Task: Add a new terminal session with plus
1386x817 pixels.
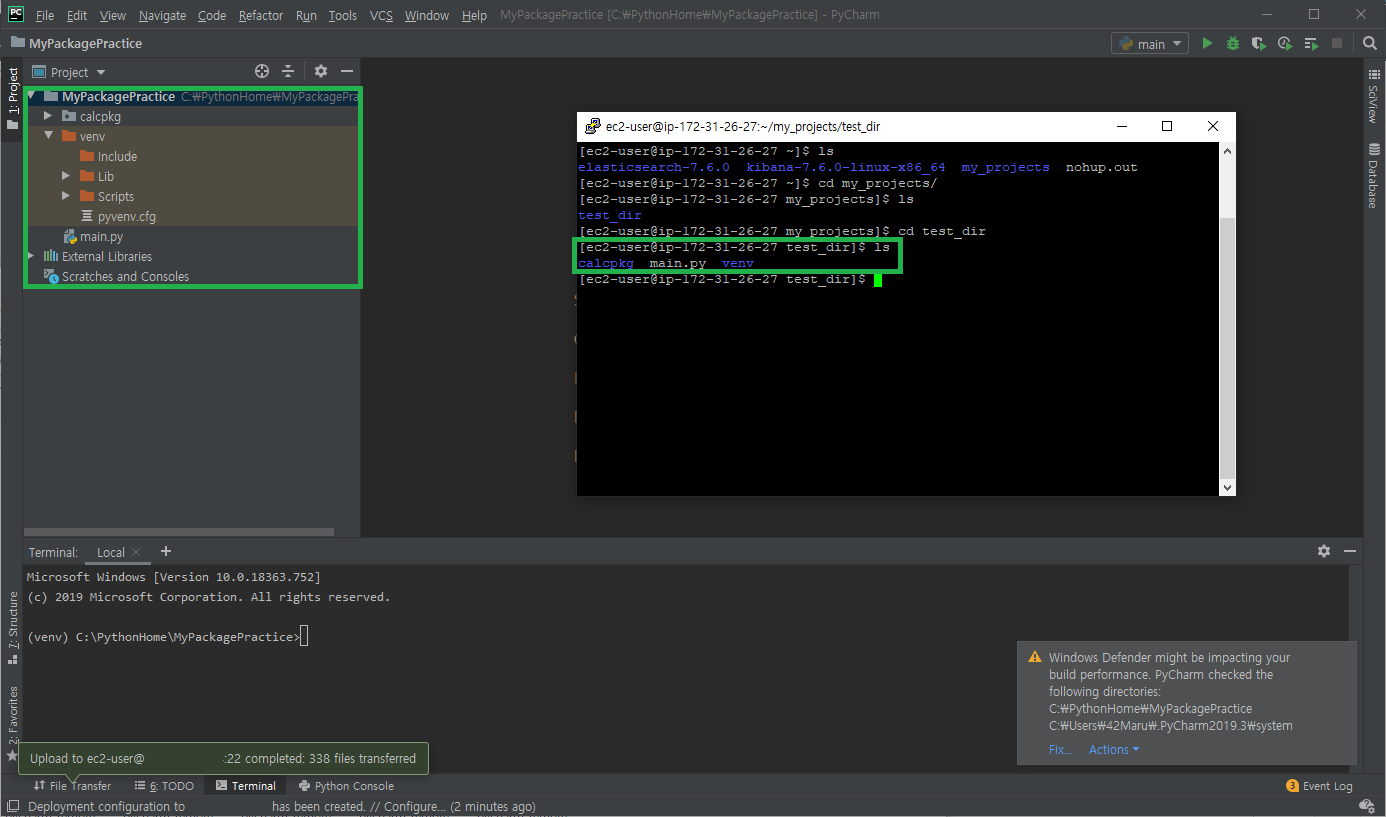Action: coord(166,551)
